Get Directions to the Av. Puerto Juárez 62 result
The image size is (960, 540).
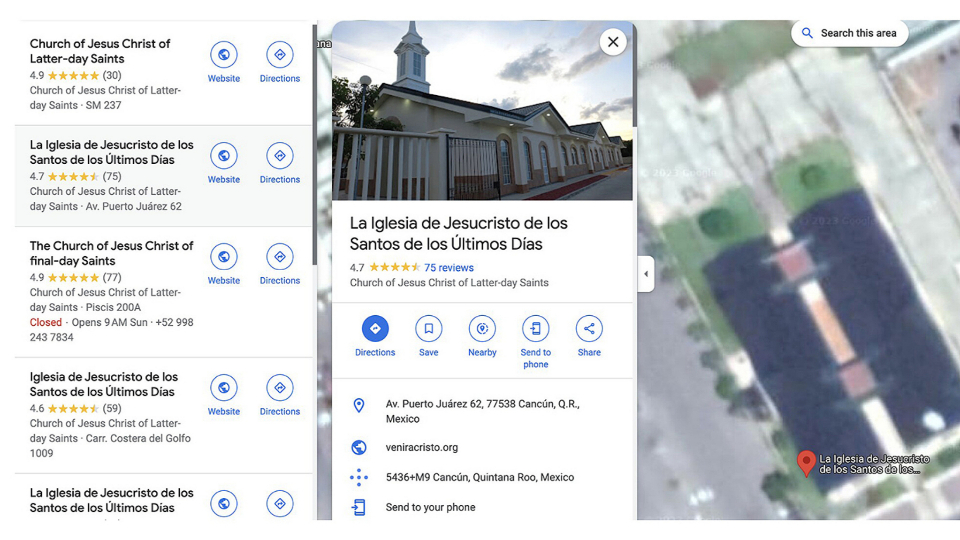(279, 156)
